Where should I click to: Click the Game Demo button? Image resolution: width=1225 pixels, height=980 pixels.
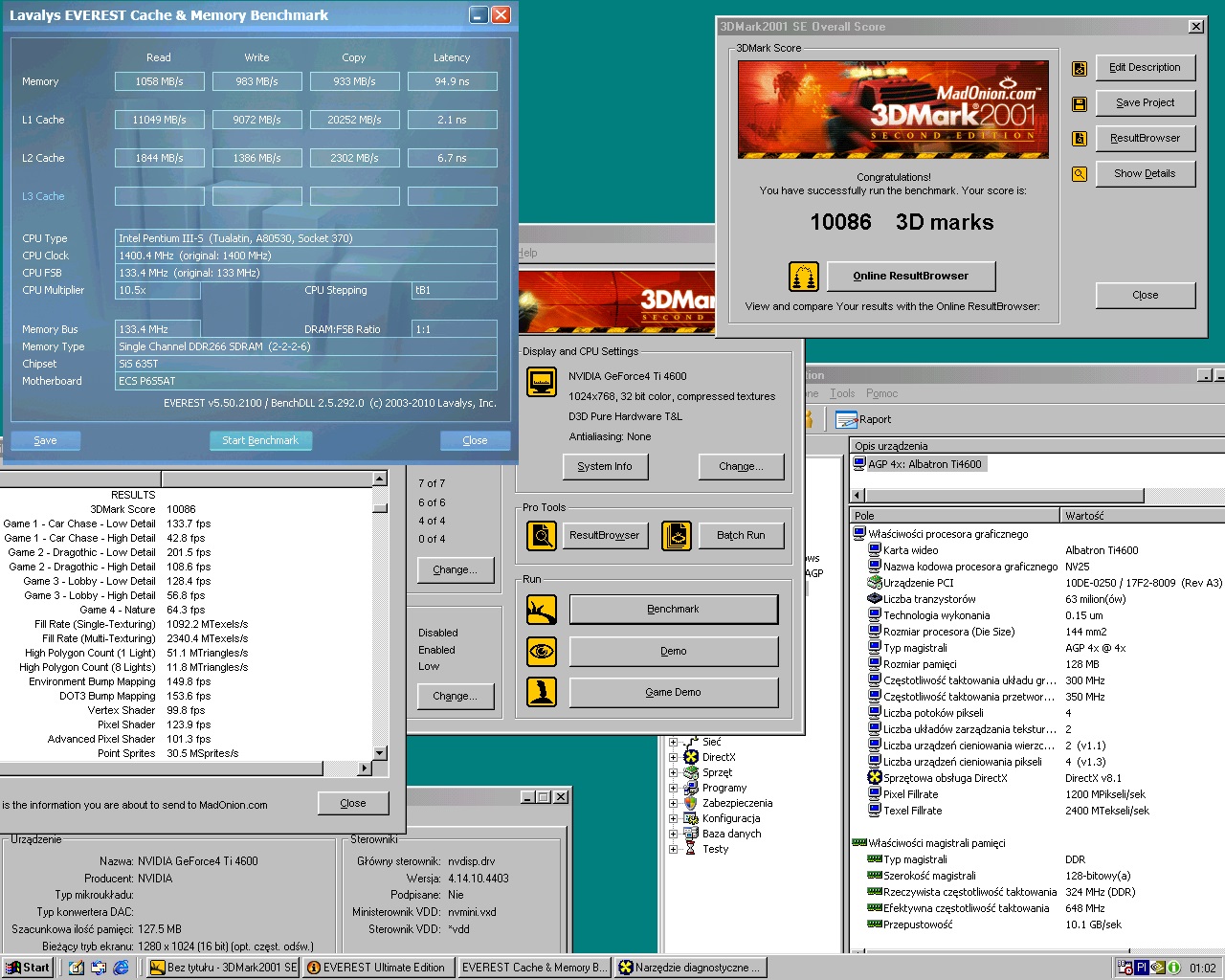[x=673, y=692]
